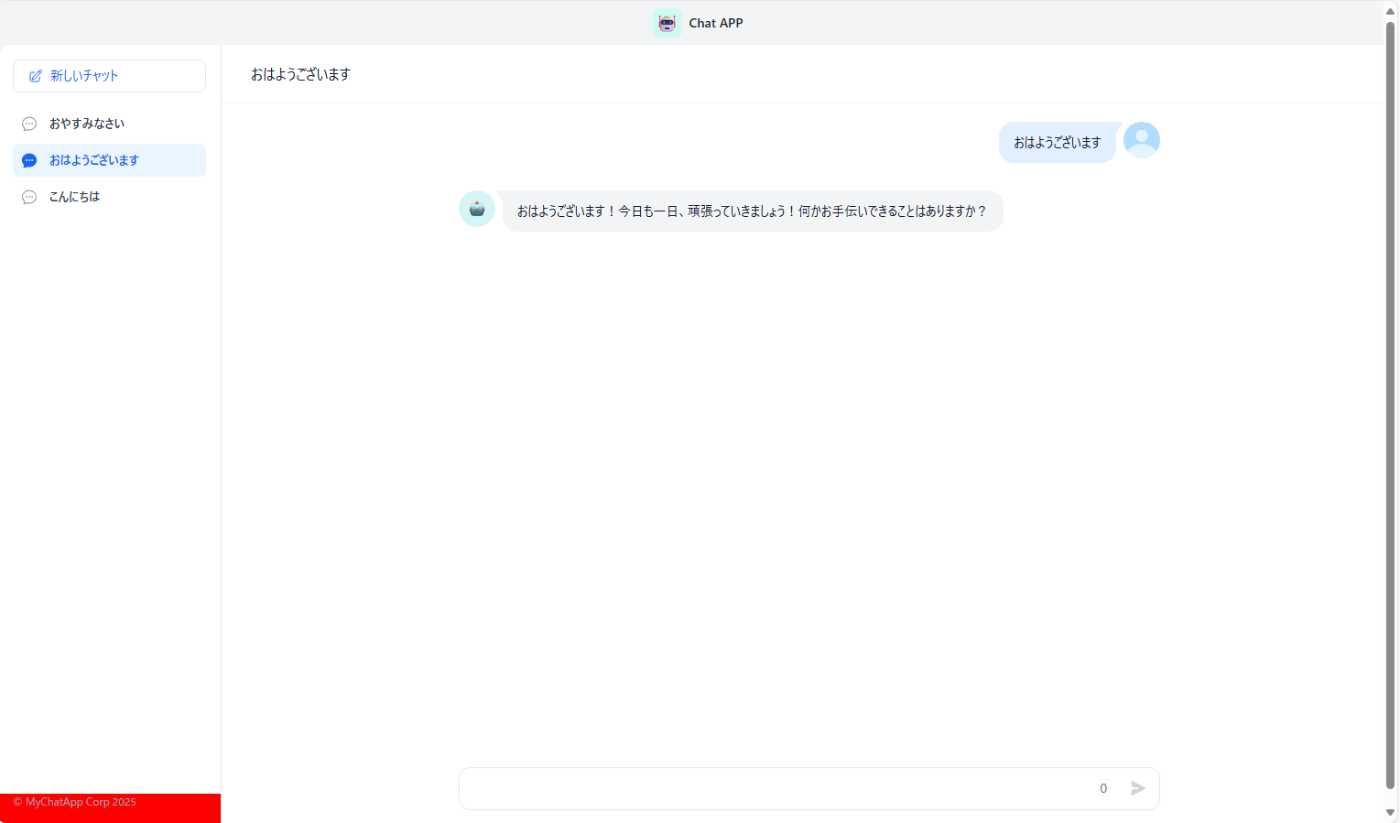Select the active おはようございます chat in the sidebar
Screen dimensions: 1400x823
(x=109, y=160)
